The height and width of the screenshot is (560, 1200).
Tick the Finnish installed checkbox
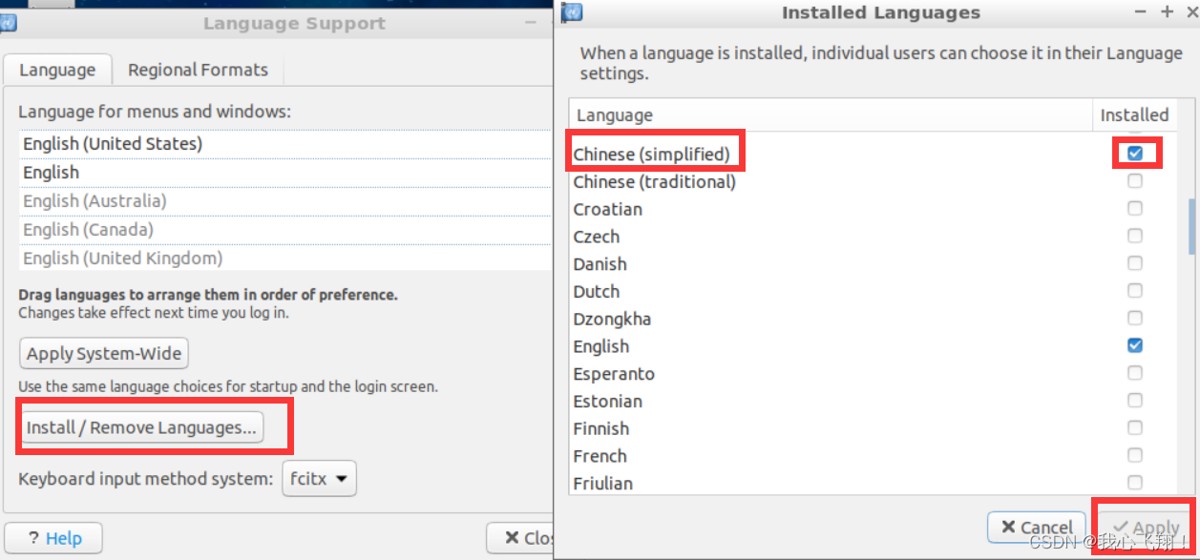(1135, 428)
